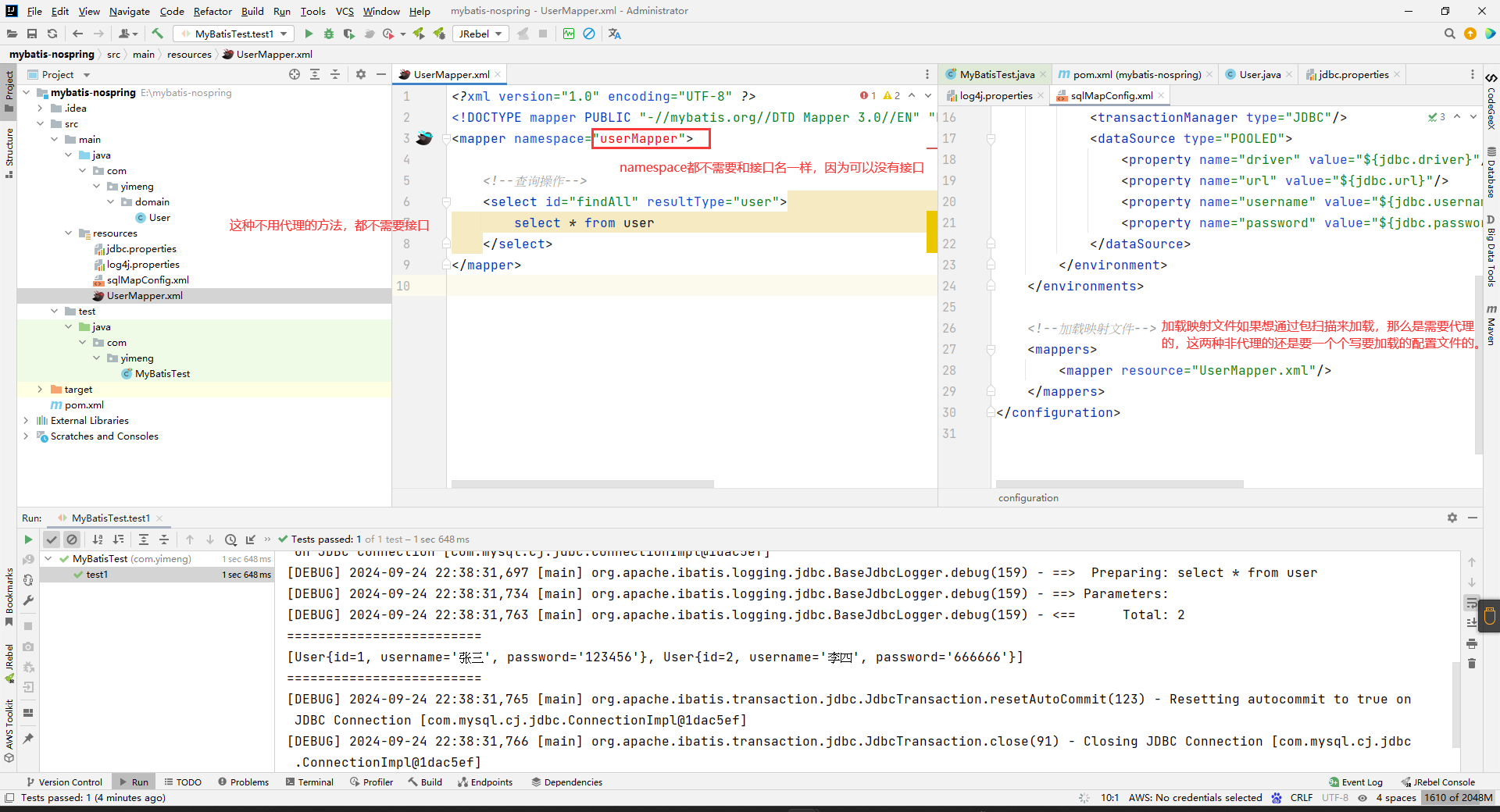Screen dimensions: 1500x812
Task: Print console output with printer icon
Action: click(1472, 643)
